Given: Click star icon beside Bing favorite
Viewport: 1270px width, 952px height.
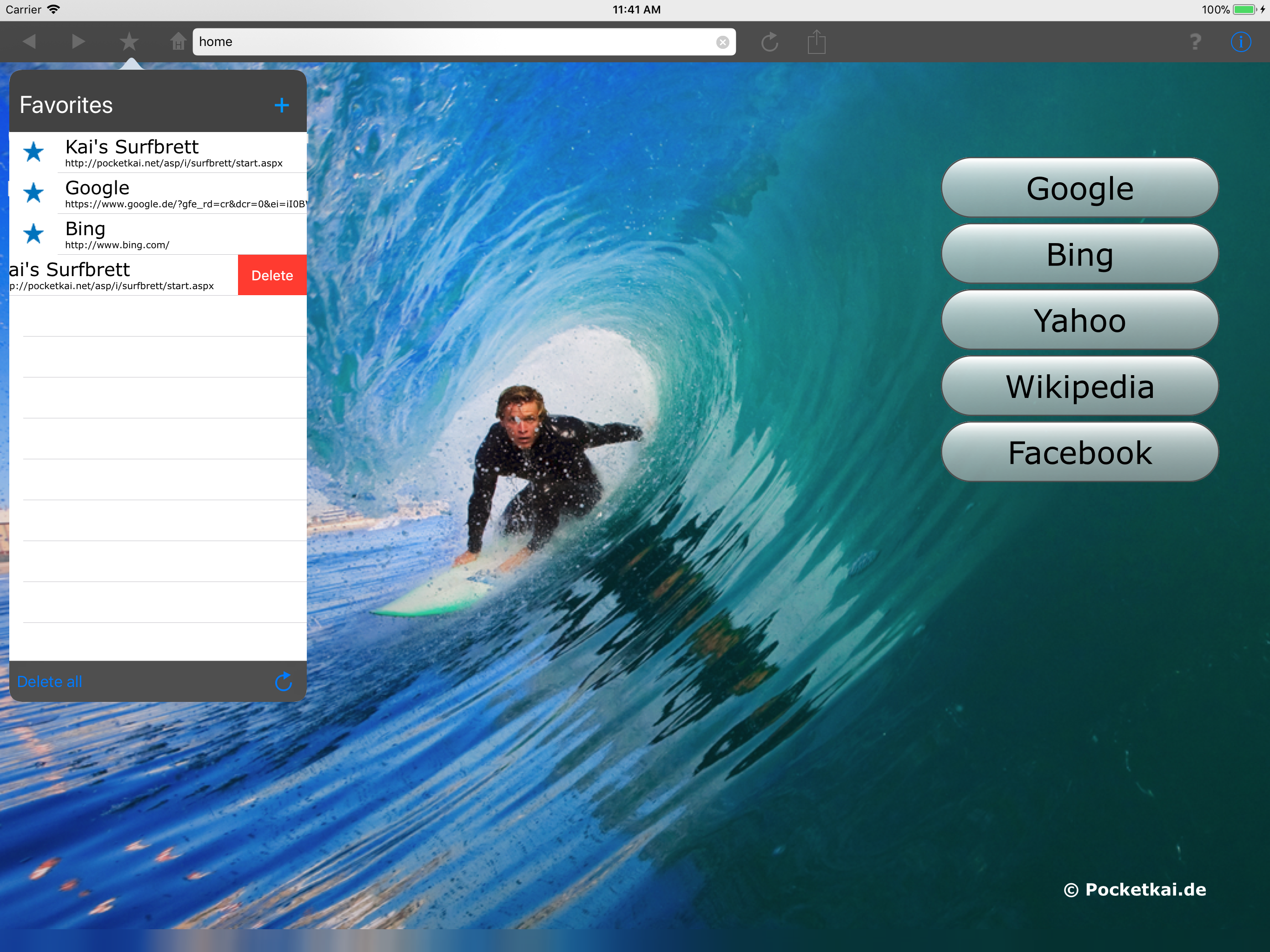Looking at the screenshot, I should pyautogui.click(x=33, y=234).
